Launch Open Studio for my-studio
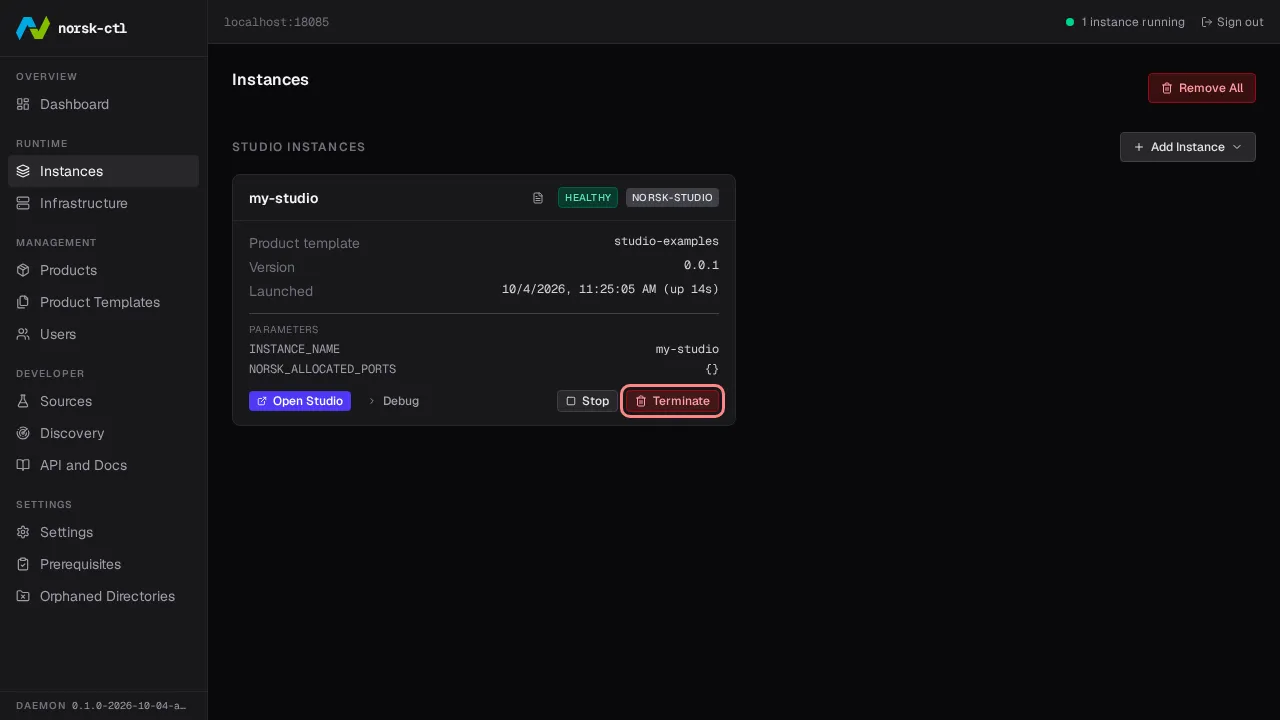This screenshot has width=1280, height=720. tap(300, 401)
